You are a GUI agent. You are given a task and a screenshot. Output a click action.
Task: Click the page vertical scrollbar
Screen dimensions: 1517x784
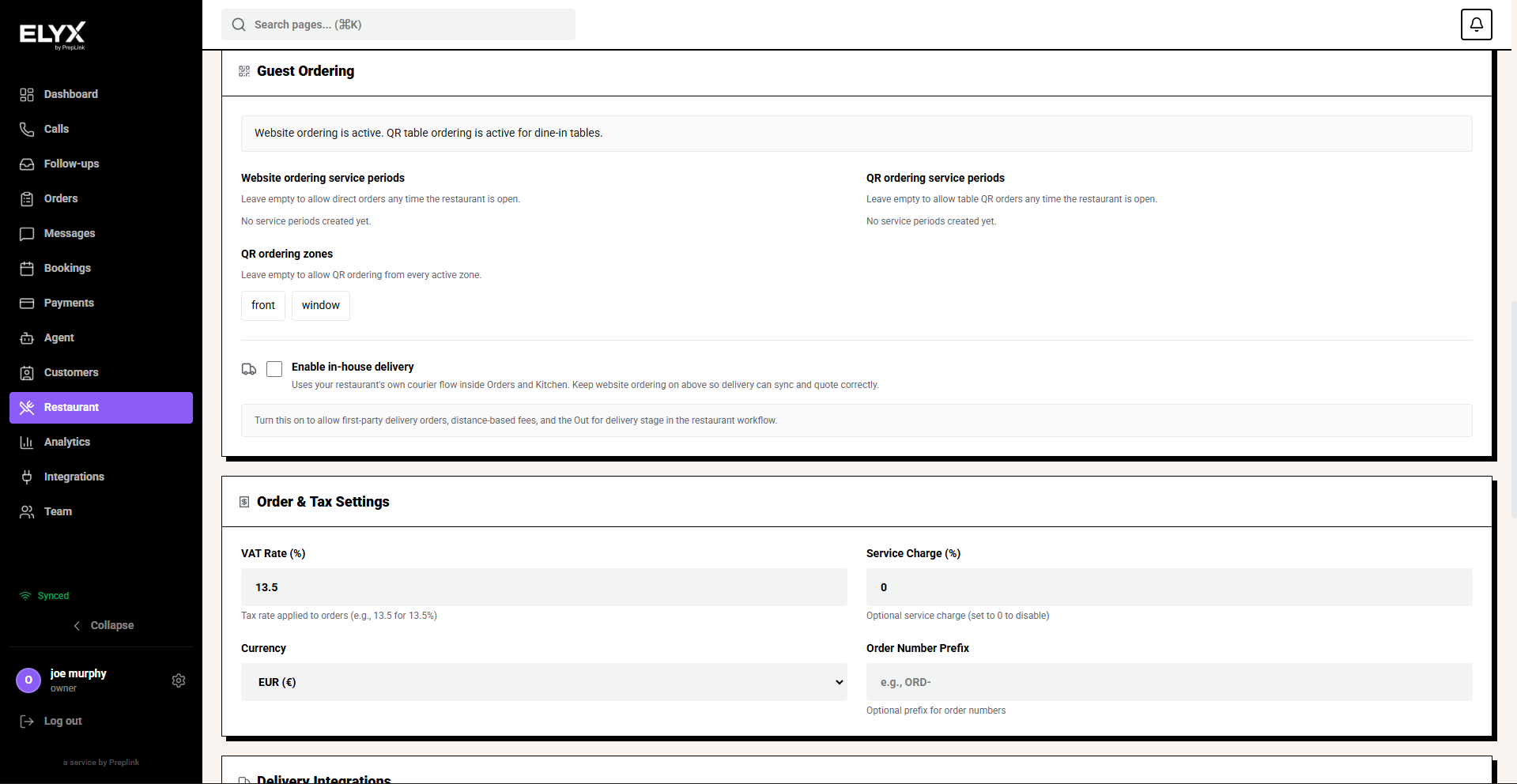coord(1513,409)
